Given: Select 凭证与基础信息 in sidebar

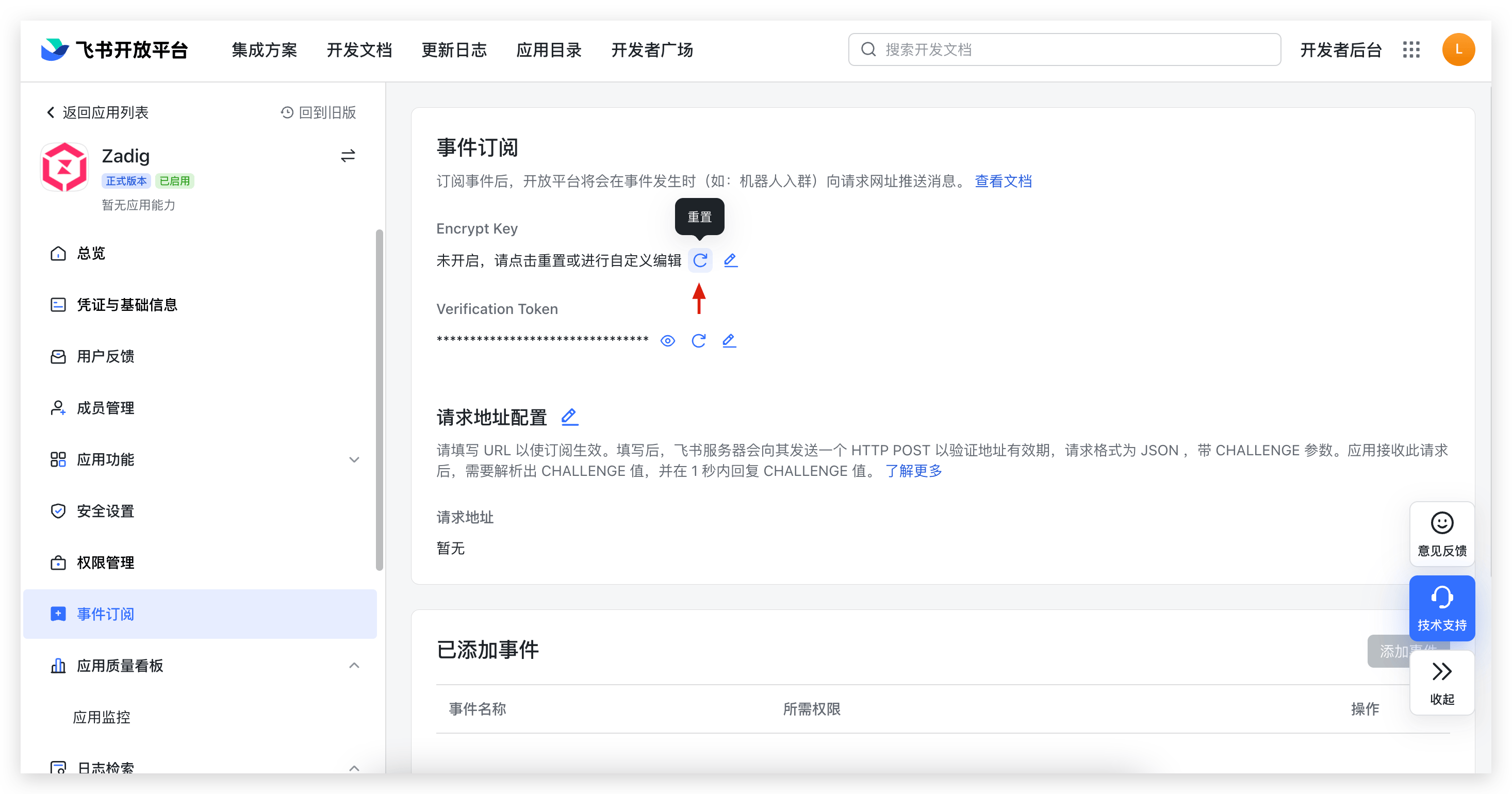Looking at the screenshot, I should pyautogui.click(x=127, y=305).
